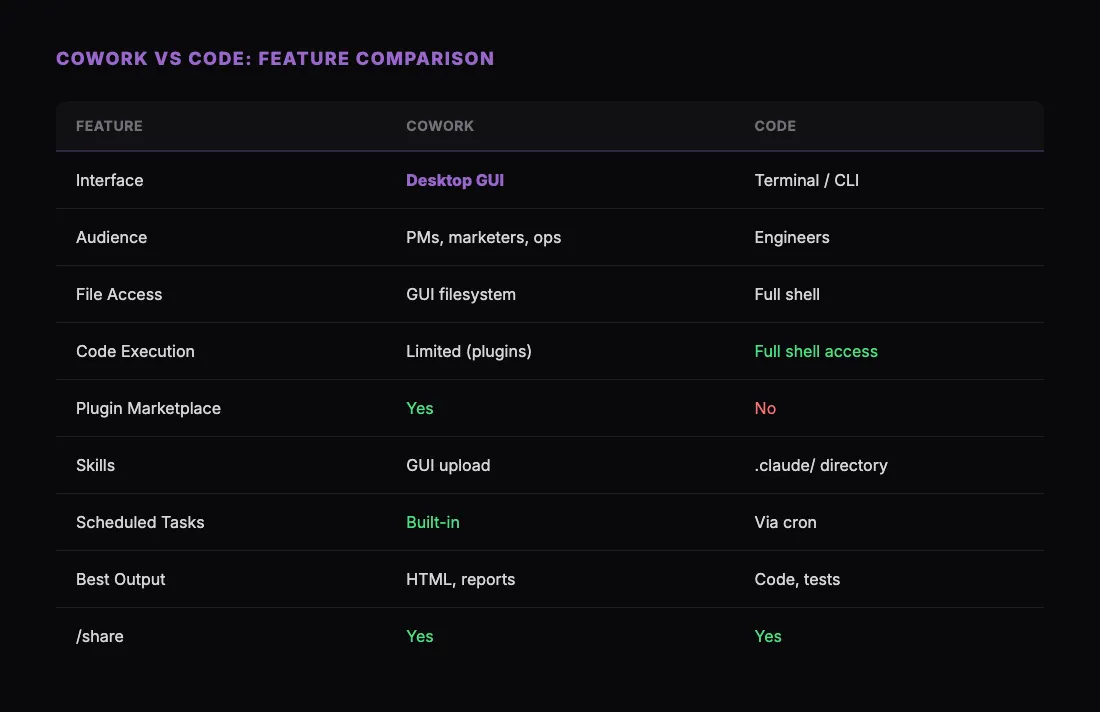This screenshot has width=1100, height=712.
Task: Click 'Yes' next to Plugin Marketplace
Action: [x=419, y=408]
